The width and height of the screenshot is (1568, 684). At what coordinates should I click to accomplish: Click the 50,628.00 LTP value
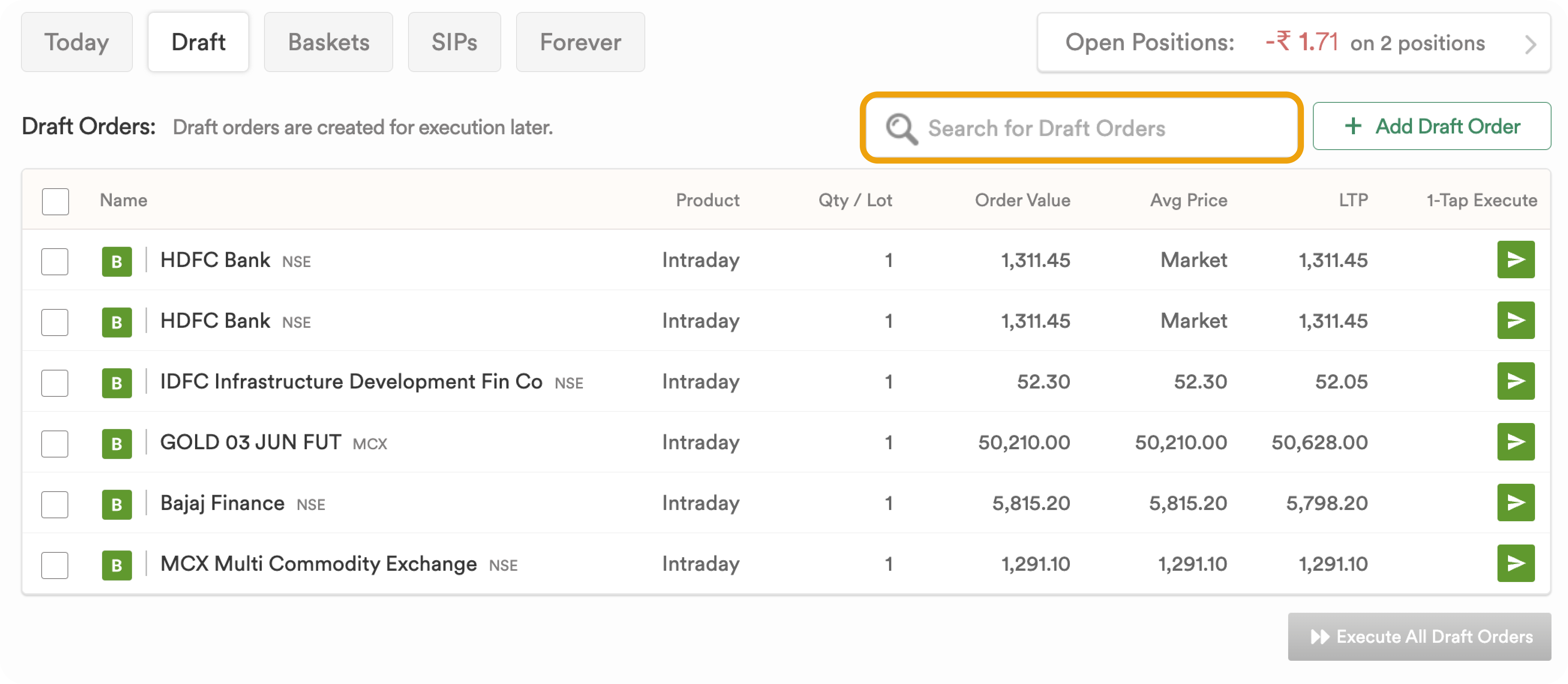[x=1320, y=442]
